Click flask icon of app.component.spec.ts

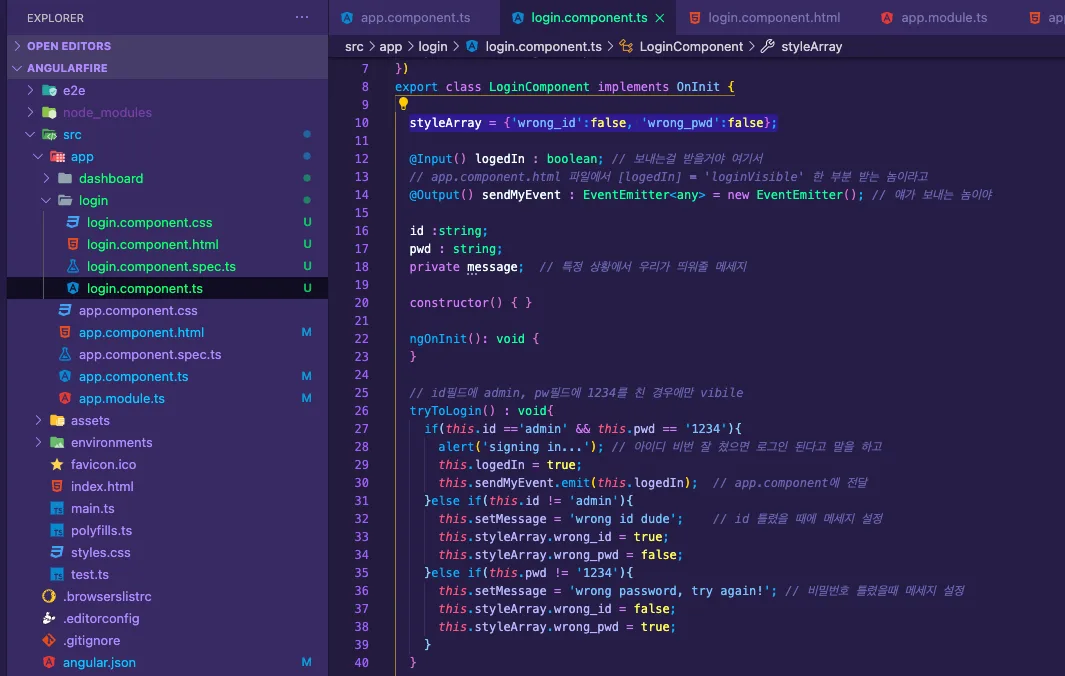click(65, 355)
